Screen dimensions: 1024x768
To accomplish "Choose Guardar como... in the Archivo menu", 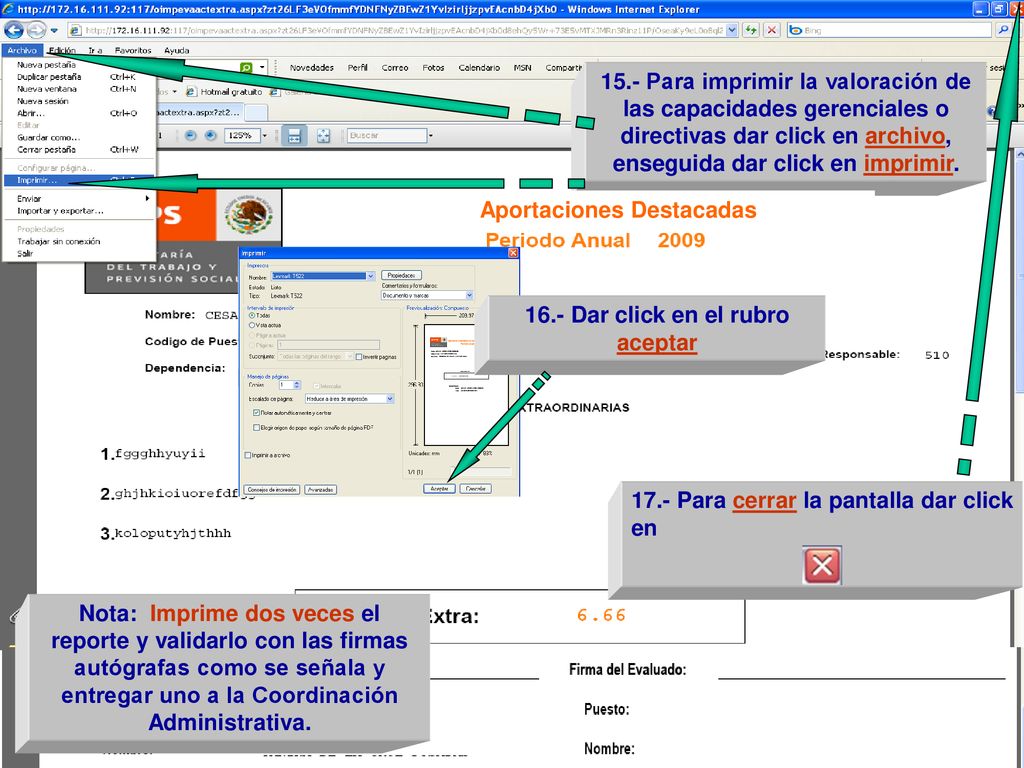I will click(x=78, y=138).
